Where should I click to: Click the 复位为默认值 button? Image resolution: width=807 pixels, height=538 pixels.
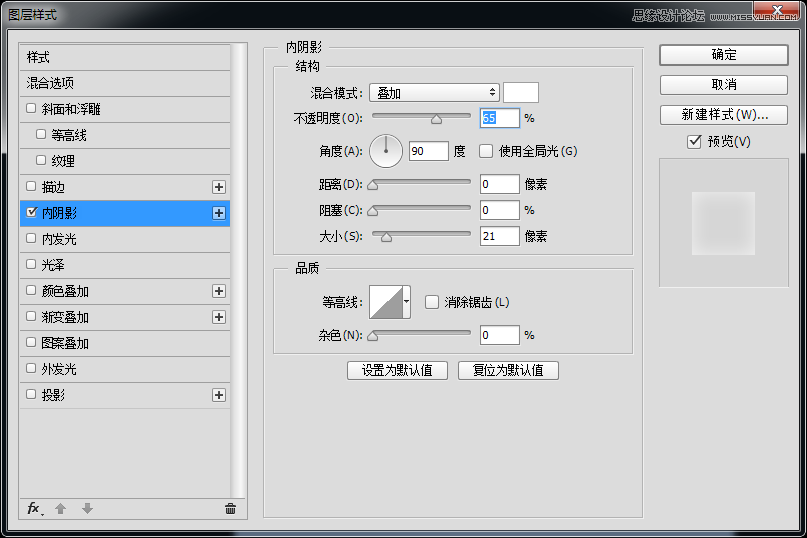pos(508,371)
